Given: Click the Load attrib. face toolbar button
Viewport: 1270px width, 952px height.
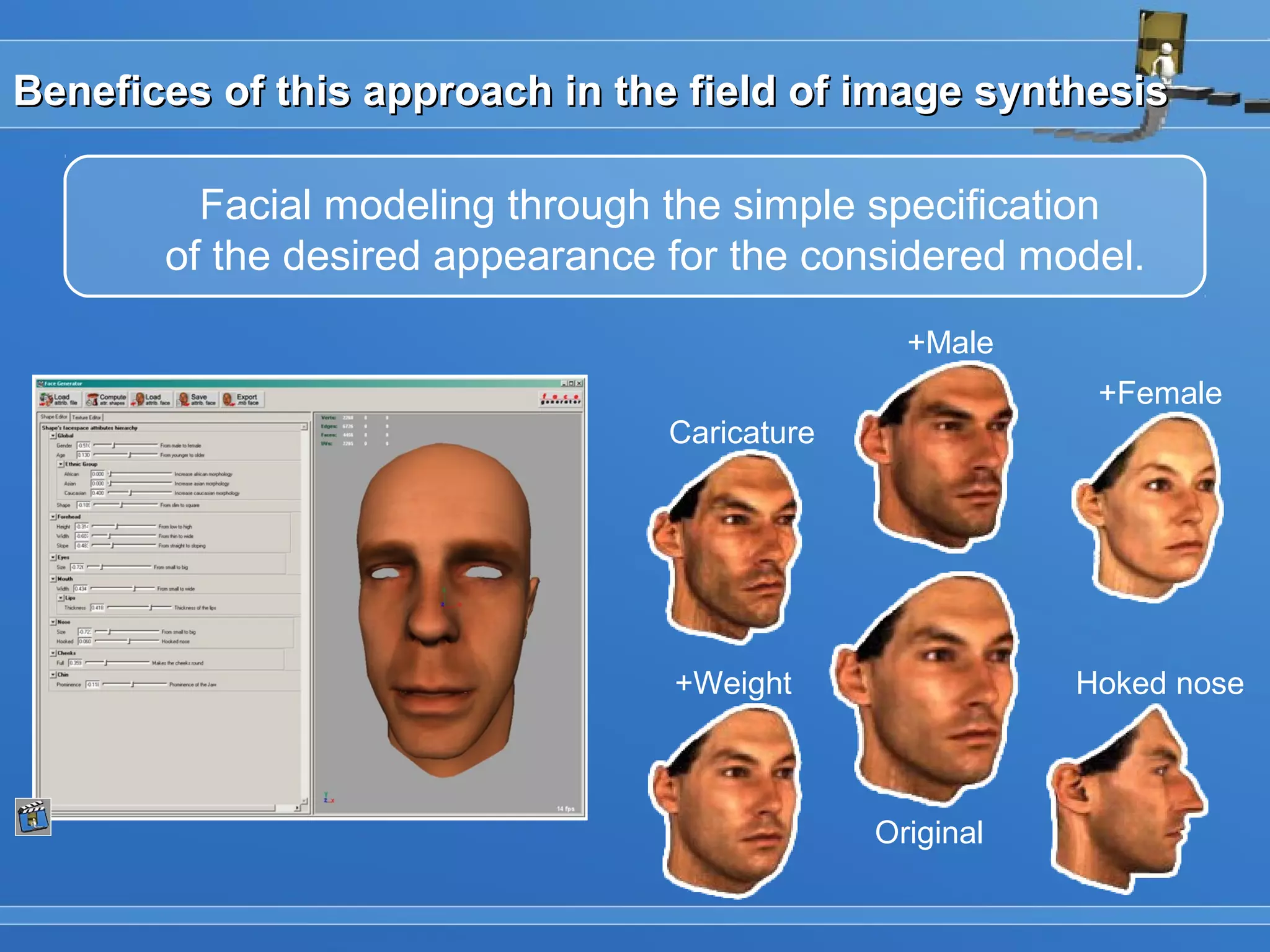Looking at the screenshot, I should point(151,399).
